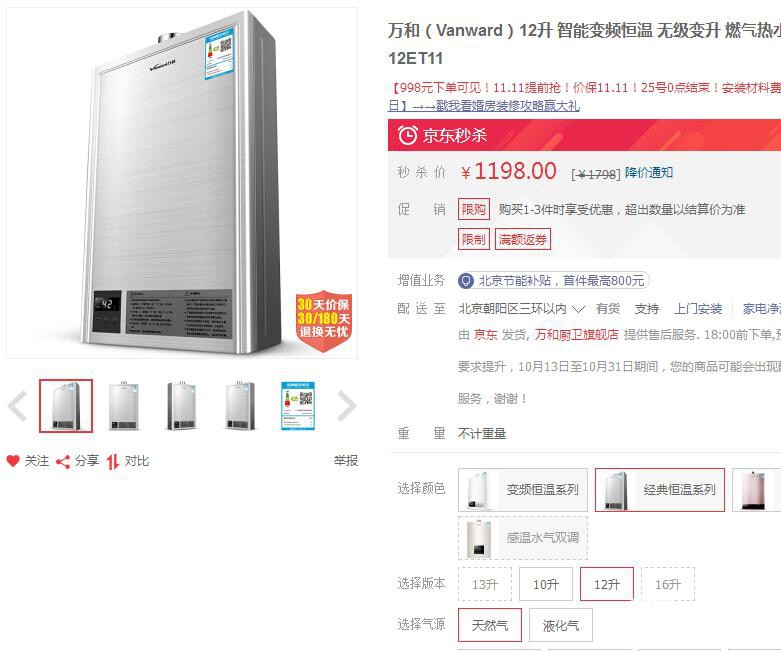Click the 京东秒杀 clock icon

[407, 135]
